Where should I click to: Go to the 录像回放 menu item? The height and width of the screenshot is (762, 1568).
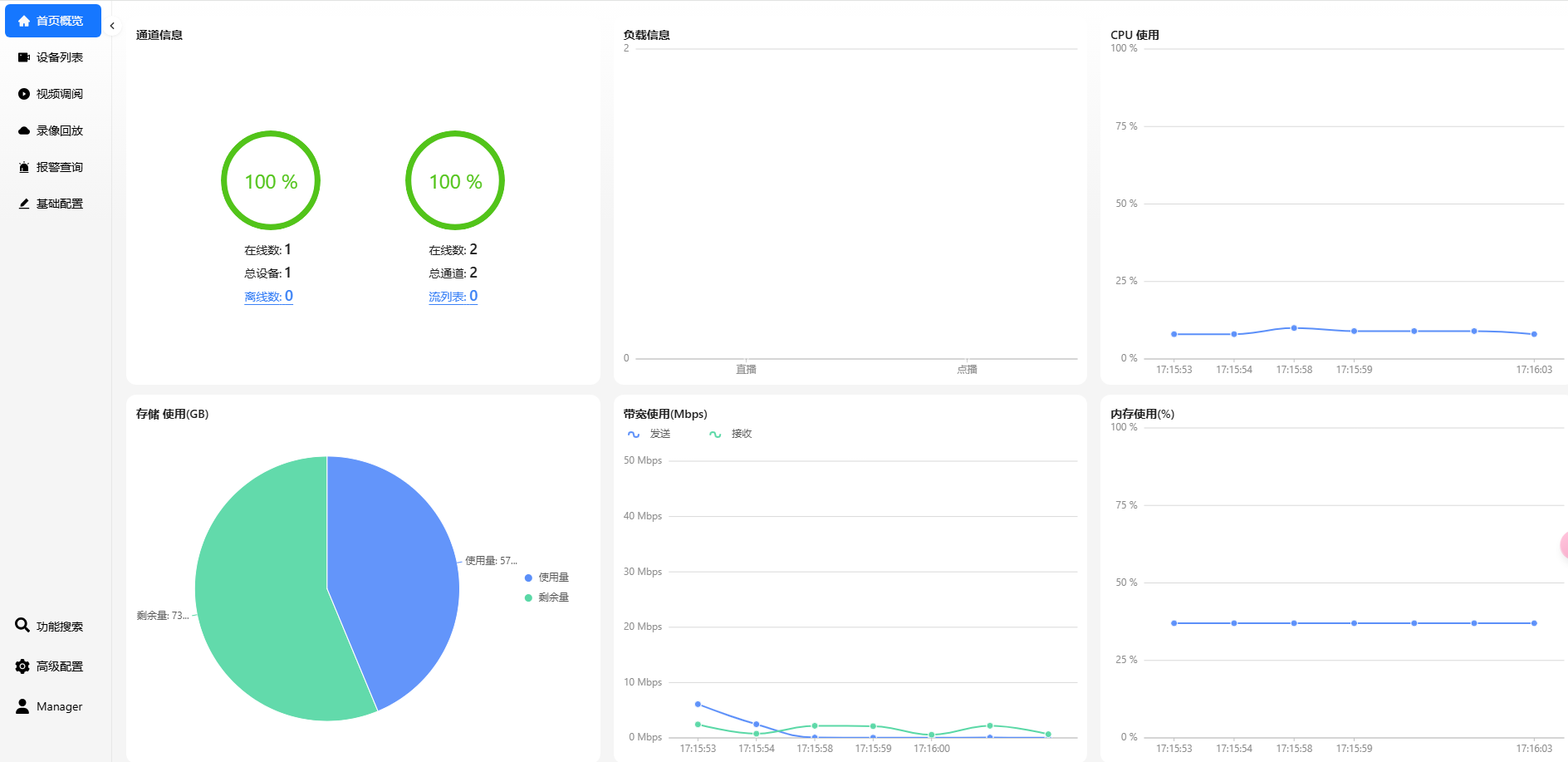[59, 130]
